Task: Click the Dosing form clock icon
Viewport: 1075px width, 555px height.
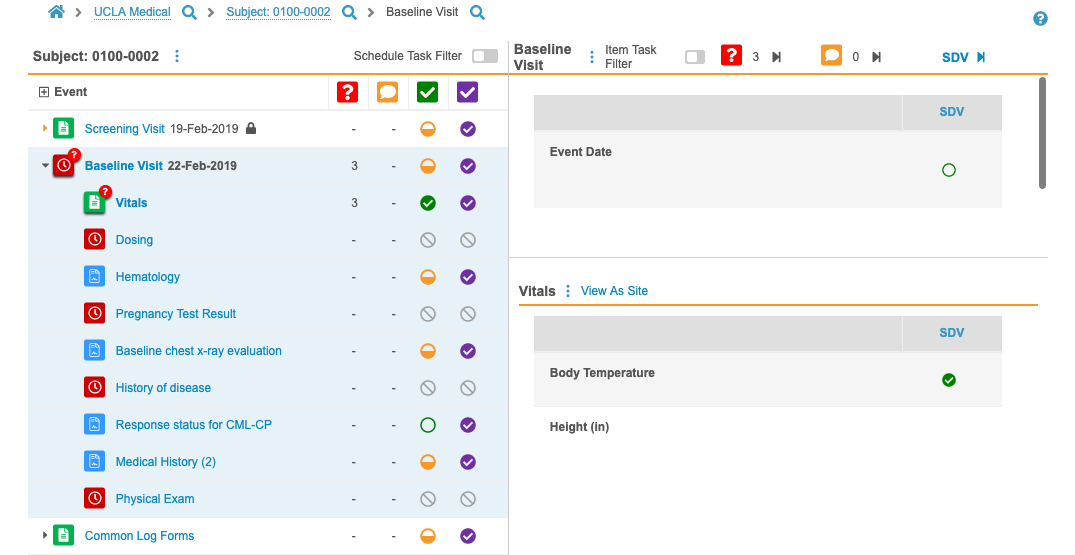Action: 94,240
